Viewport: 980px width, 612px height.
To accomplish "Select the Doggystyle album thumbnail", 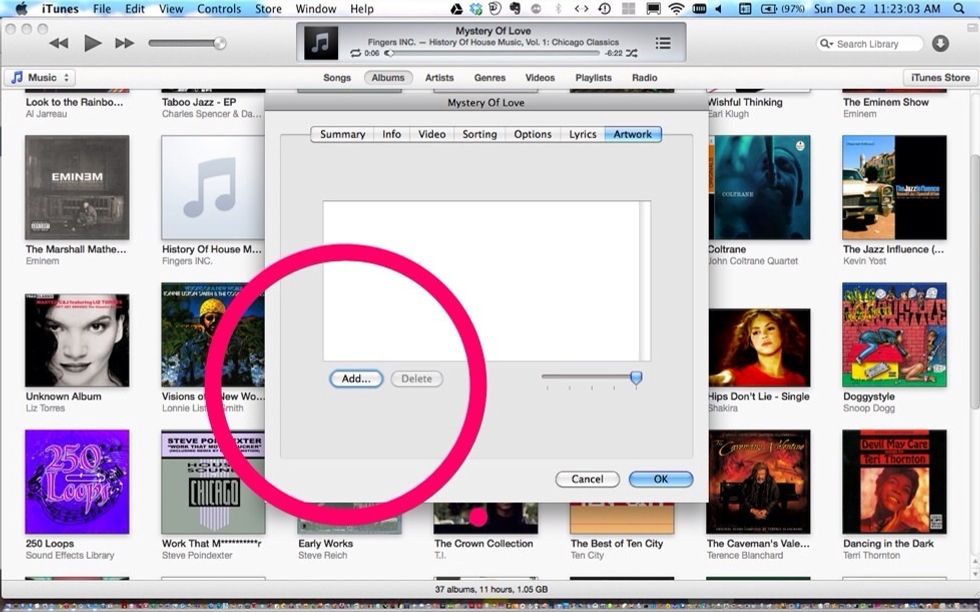I will [x=893, y=334].
